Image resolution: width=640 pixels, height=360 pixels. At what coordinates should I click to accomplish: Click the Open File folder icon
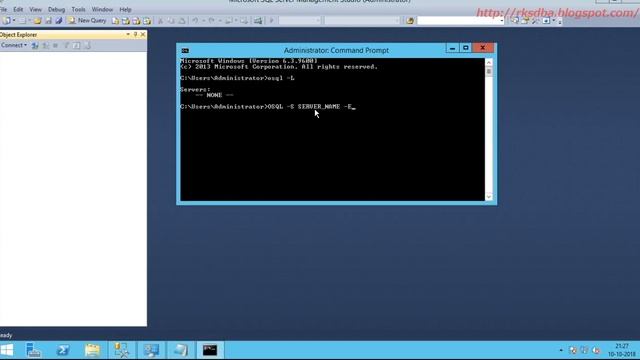point(37,20)
